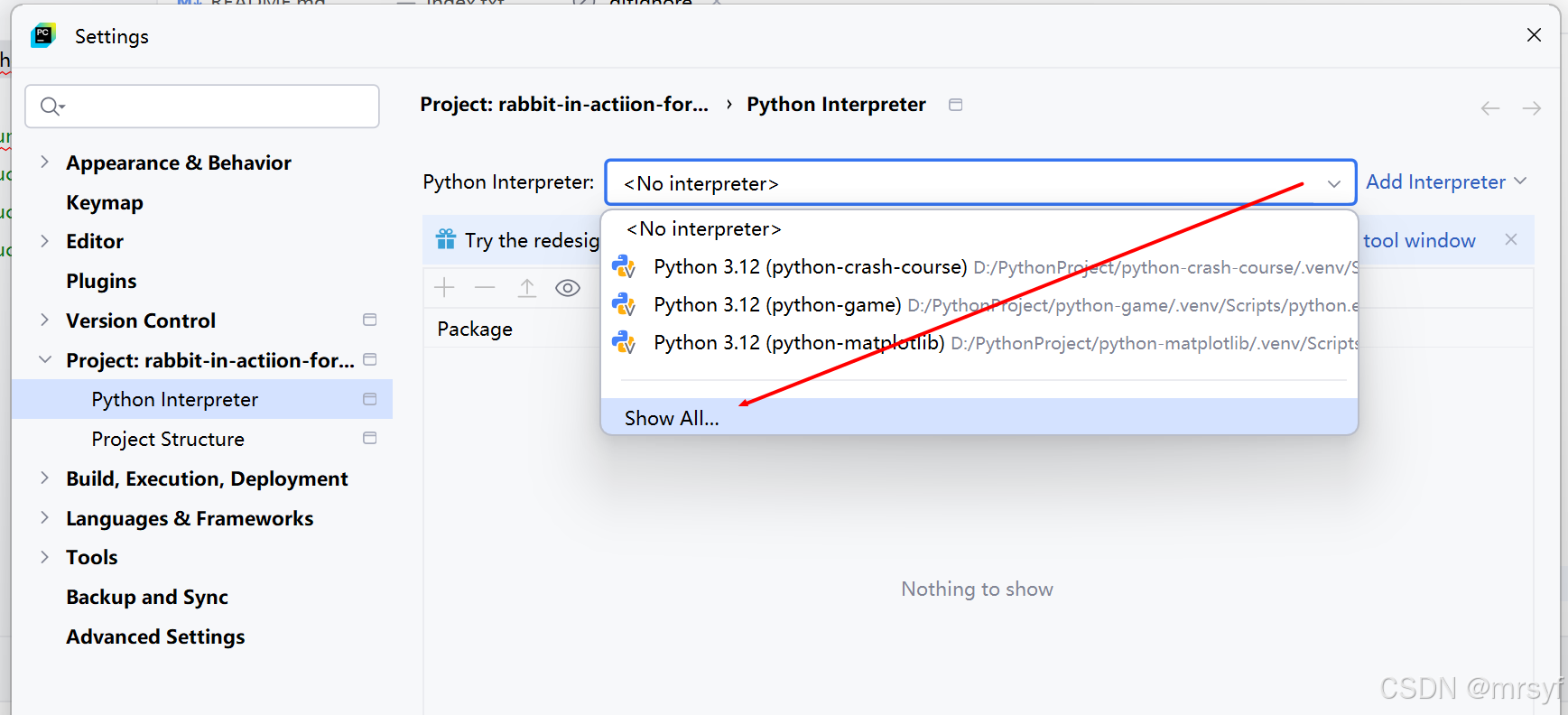1568x715 pixels.
Task: Expand the Tools section
Action: [x=44, y=557]
